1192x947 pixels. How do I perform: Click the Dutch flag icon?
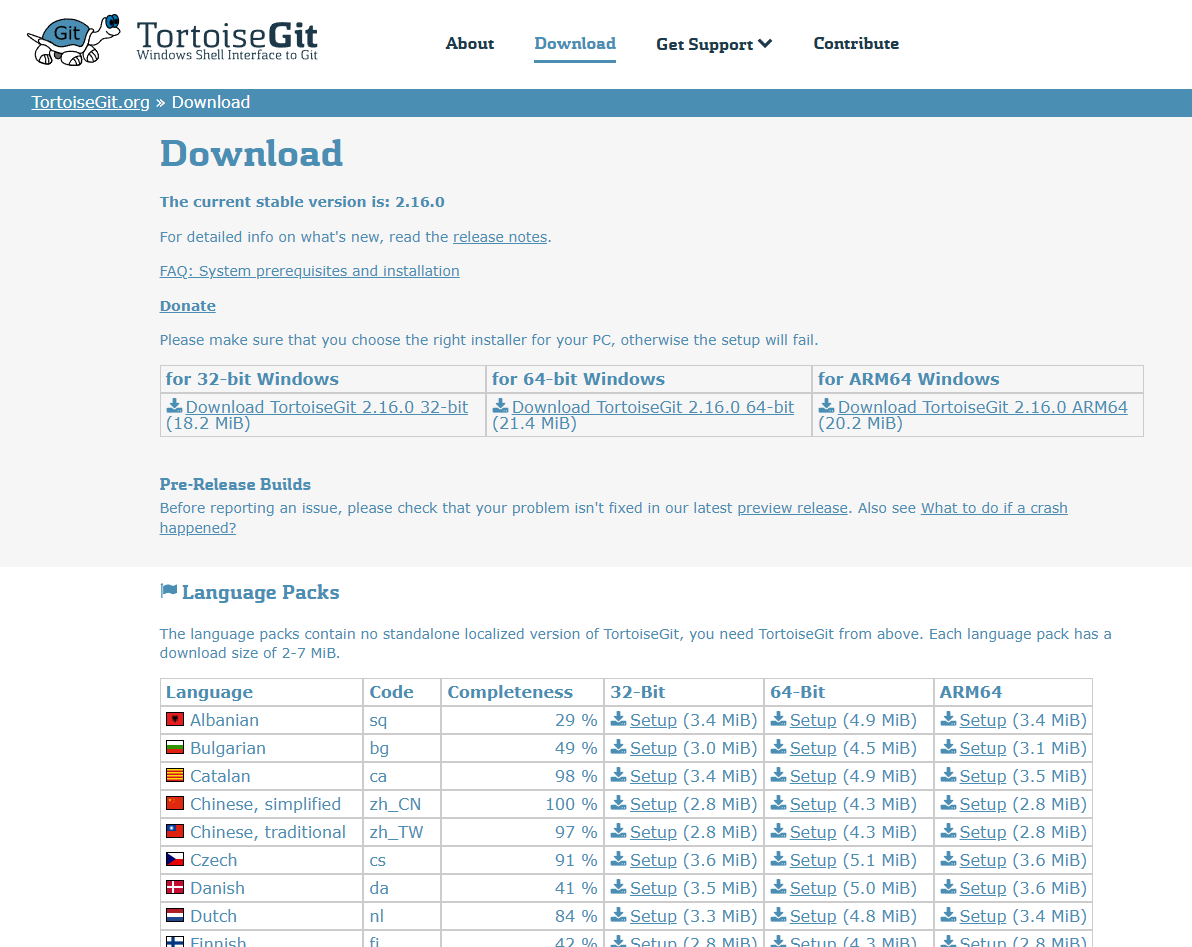175,915
